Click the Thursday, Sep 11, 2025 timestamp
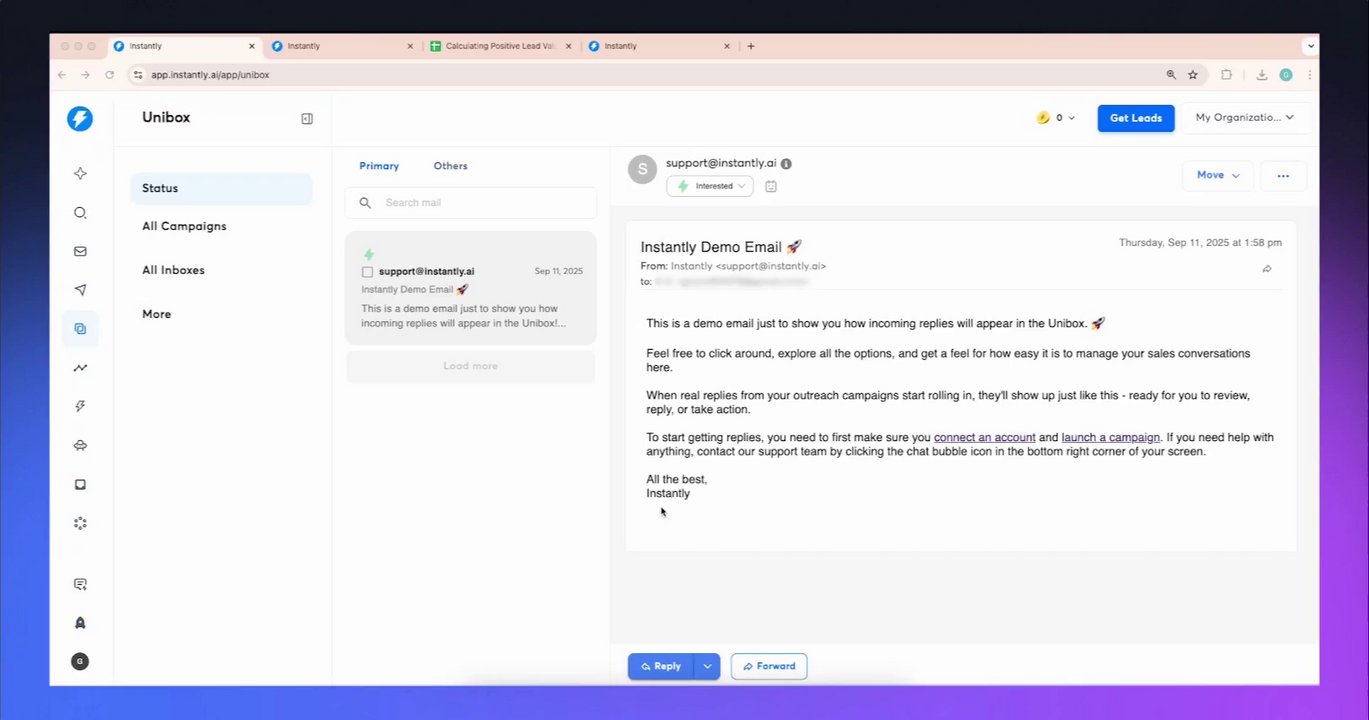The image size is (1369, 720). coord(1200,243)
